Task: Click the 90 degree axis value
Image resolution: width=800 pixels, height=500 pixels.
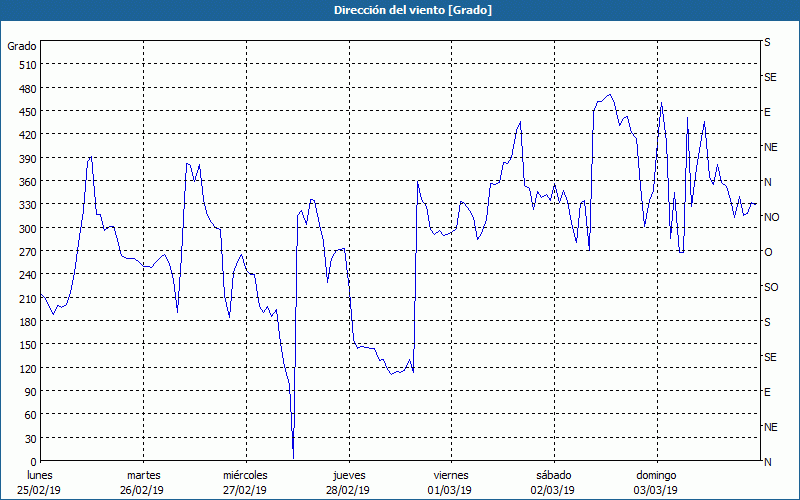Action: (31, 392)
